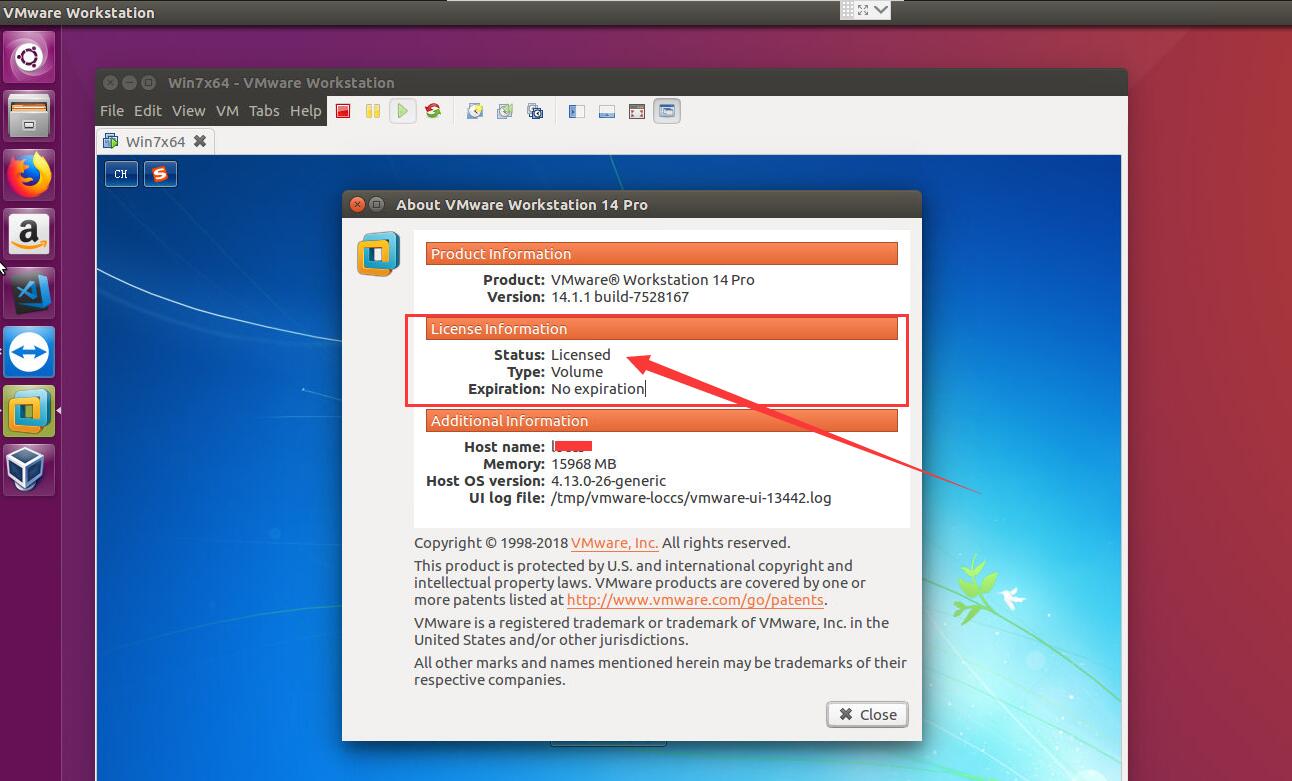Click the CH input language indicator
Image resolution: width=1292 pixels, height=781 pixels.
(x=121, y=174)
